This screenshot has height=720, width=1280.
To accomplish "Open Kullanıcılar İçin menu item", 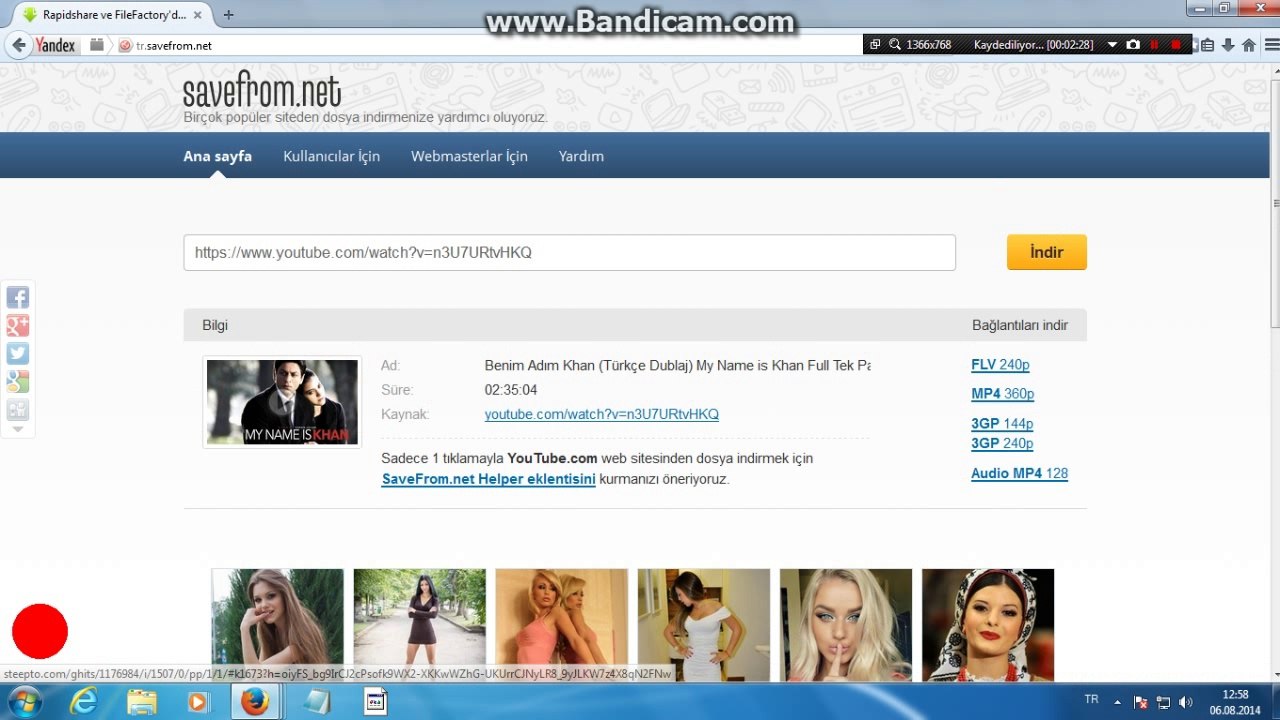I will (331, 156).
